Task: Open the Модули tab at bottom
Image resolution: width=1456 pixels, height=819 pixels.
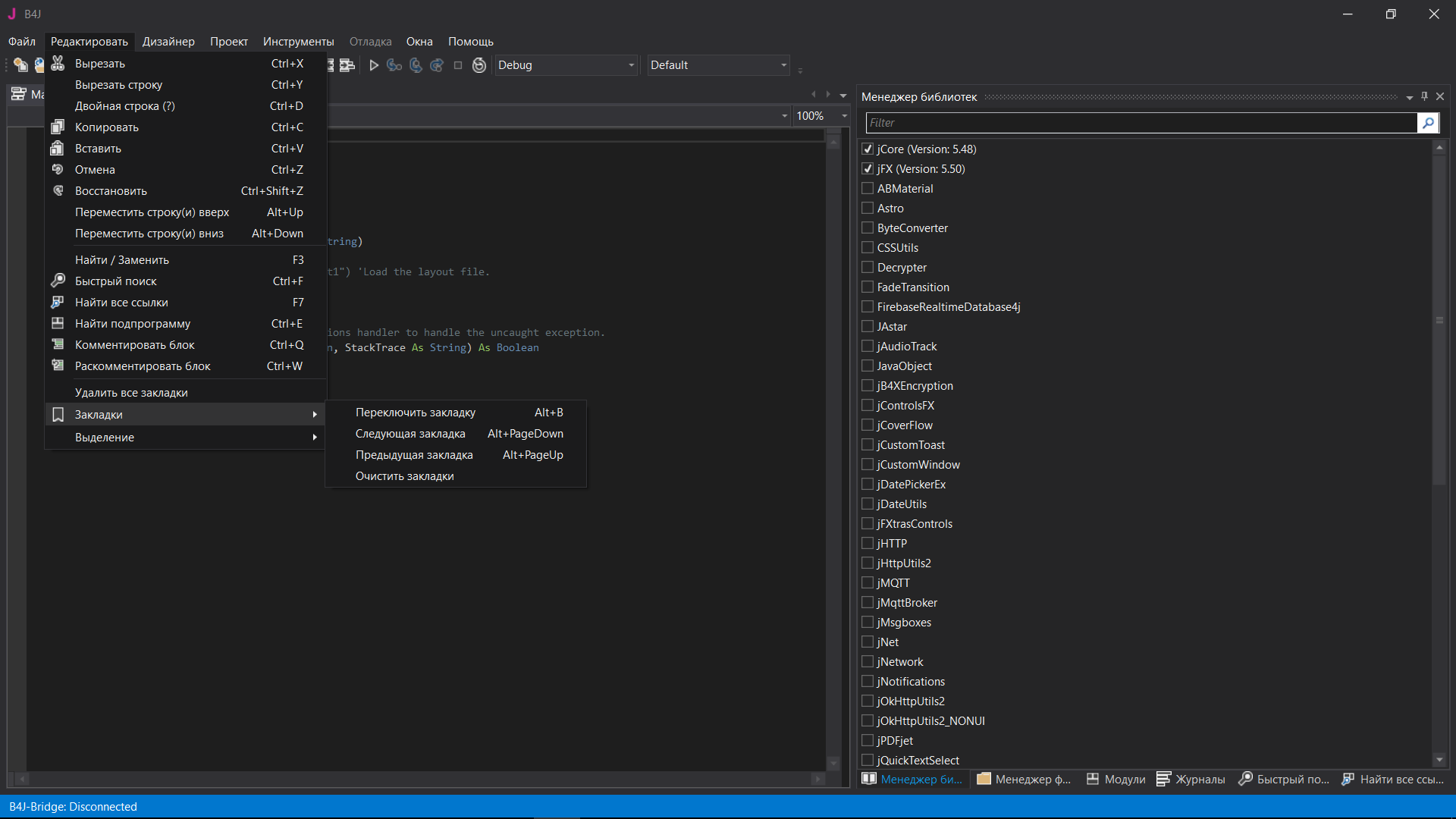Action: tap(1116, 779)
